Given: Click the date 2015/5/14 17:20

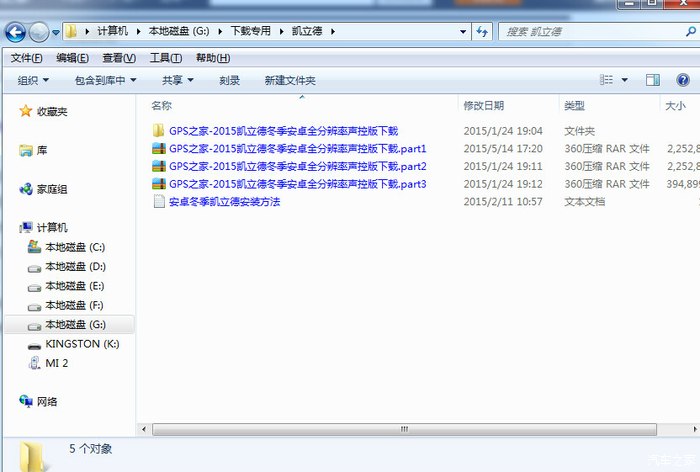Looking at the screenshot, I should click(x=503, y=148).
